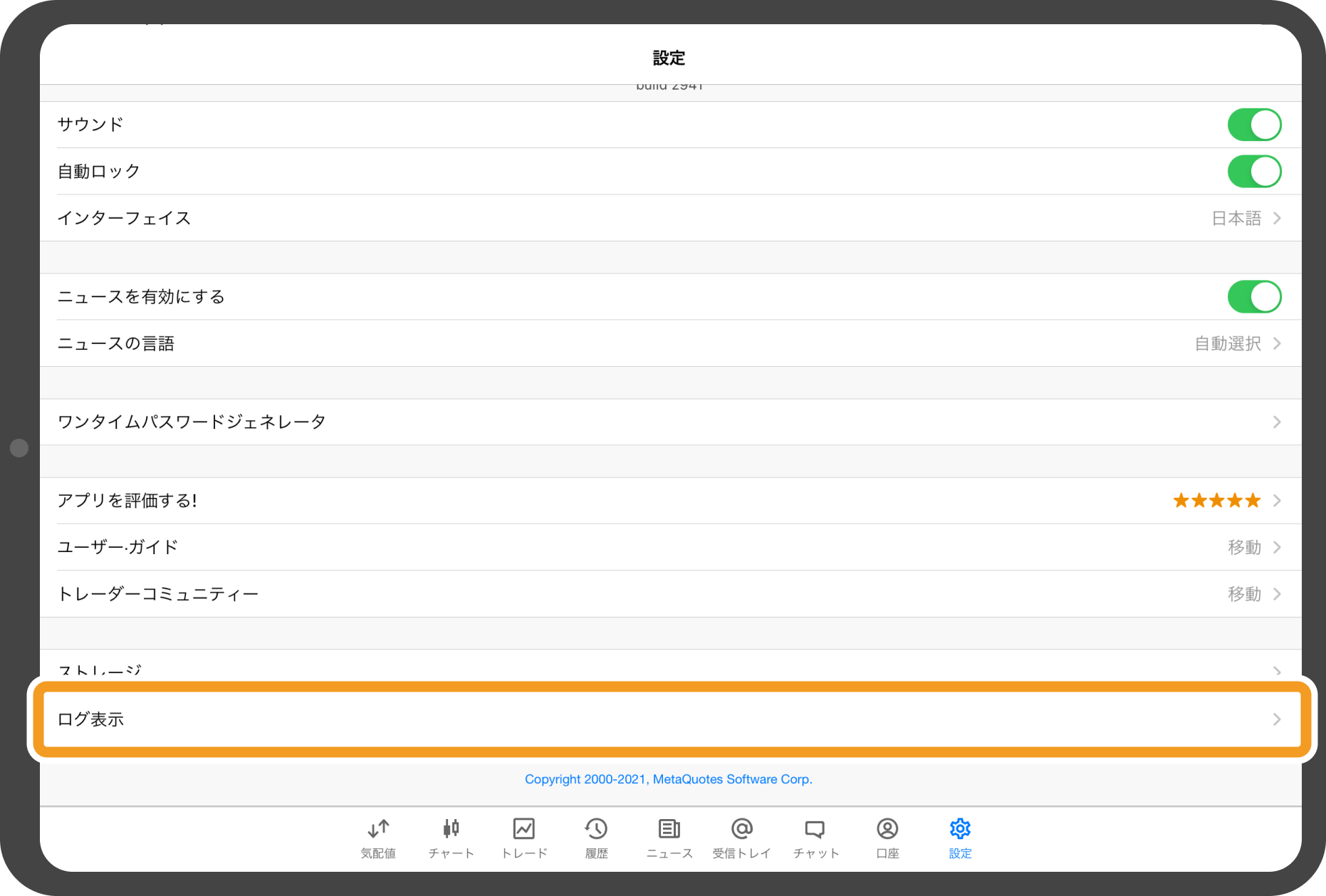The width and height of the screenshot is (1326, 896).
Task: Expand the インターフェイス language chevron
Action: coord(1277,218)
